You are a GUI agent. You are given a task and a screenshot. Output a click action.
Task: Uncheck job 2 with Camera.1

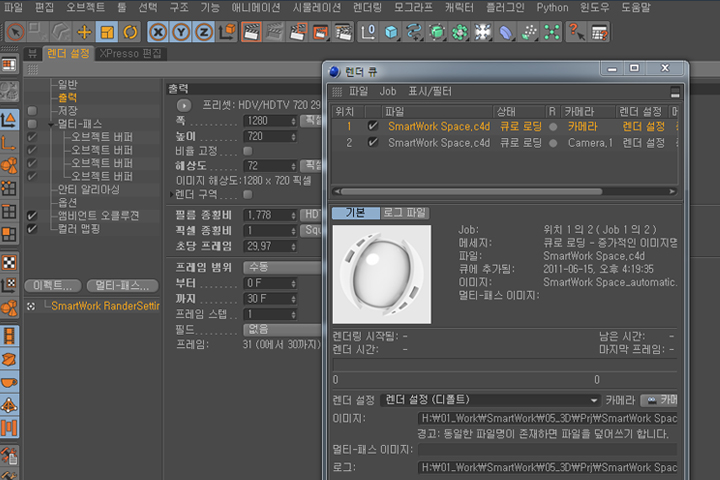(373, 142)
